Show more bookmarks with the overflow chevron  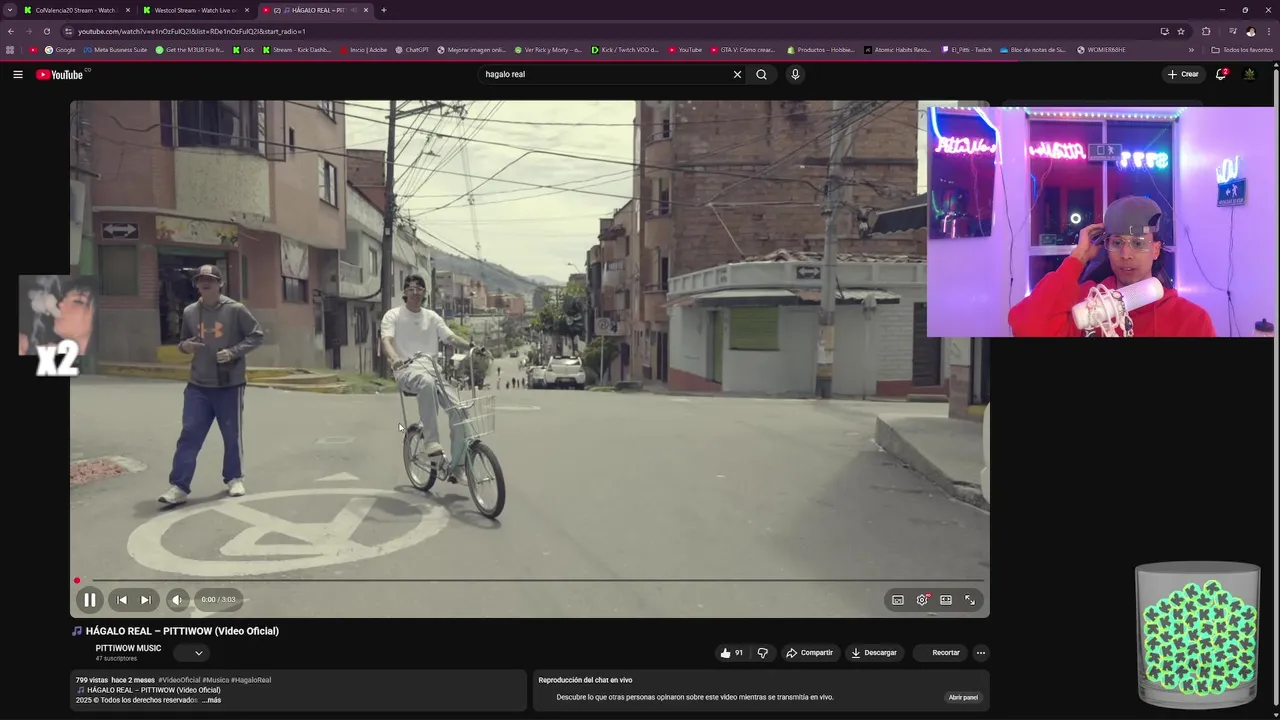point(1191,49)
